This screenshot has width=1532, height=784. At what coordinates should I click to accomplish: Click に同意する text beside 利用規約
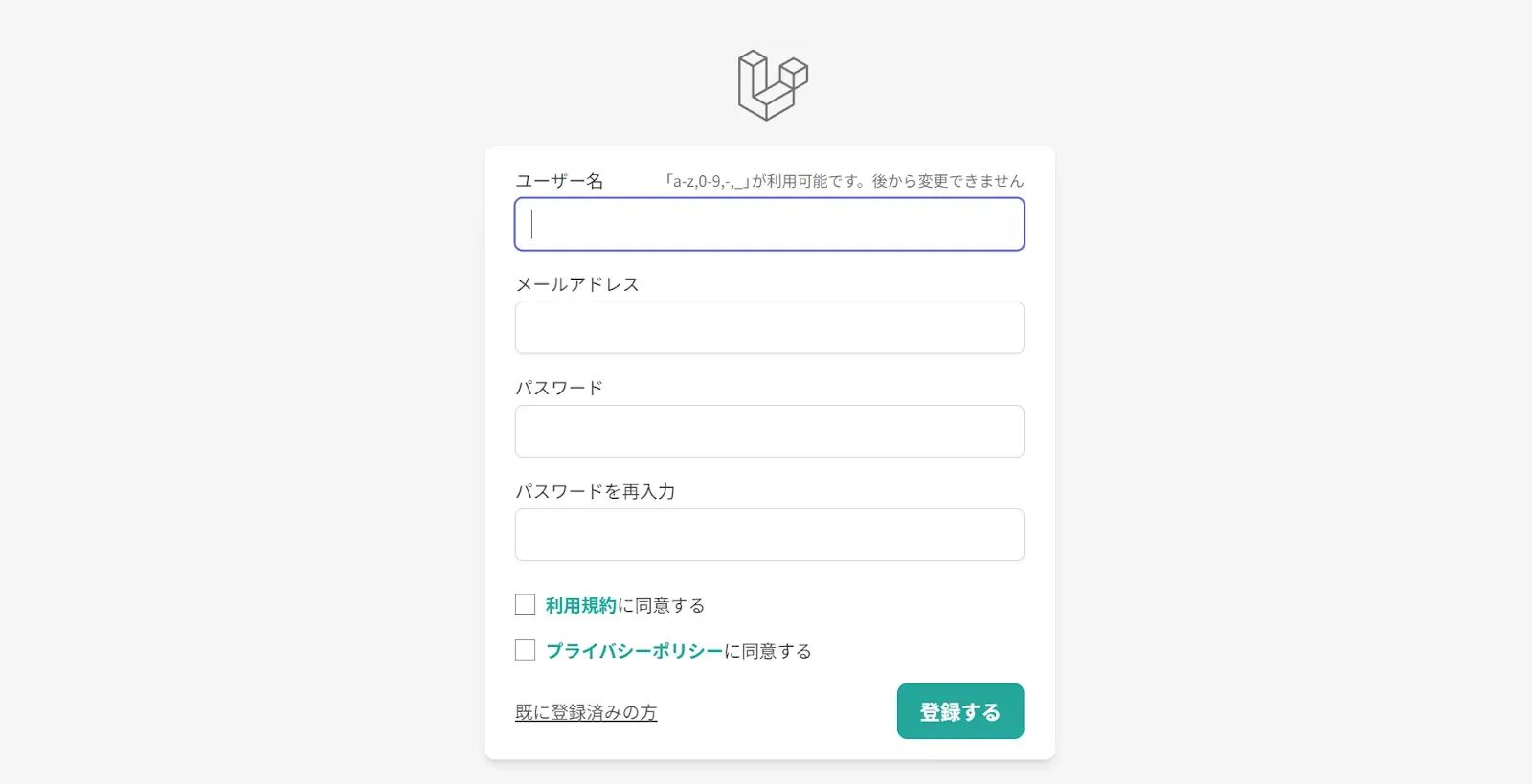coord(662,605)
